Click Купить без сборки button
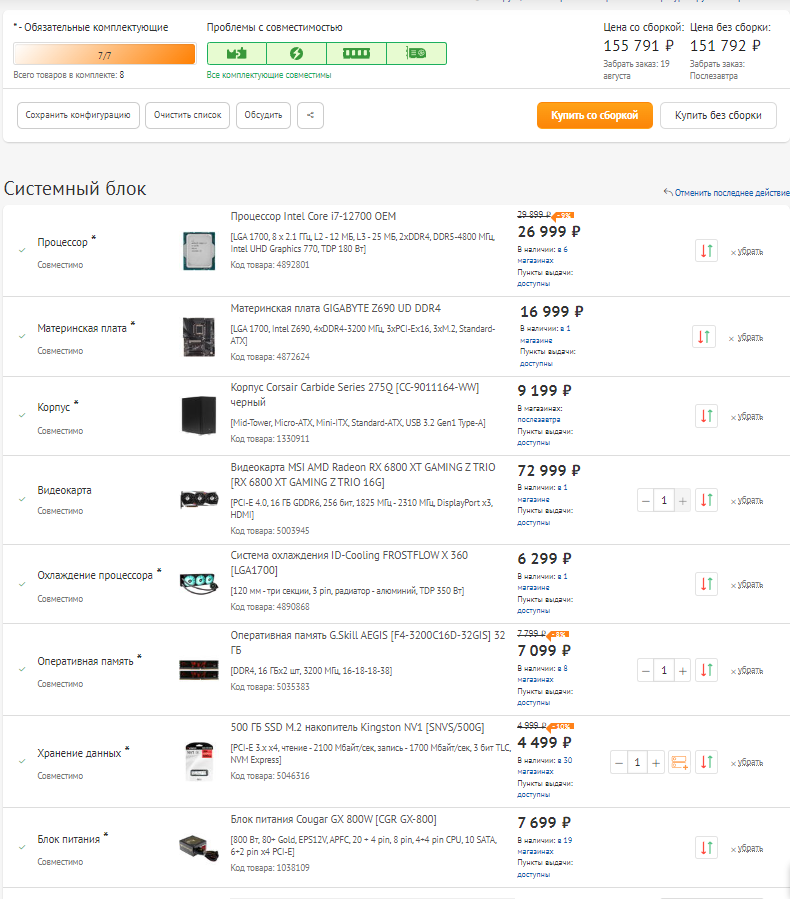This screenshot has width=790, height=899. click(718, 115)
